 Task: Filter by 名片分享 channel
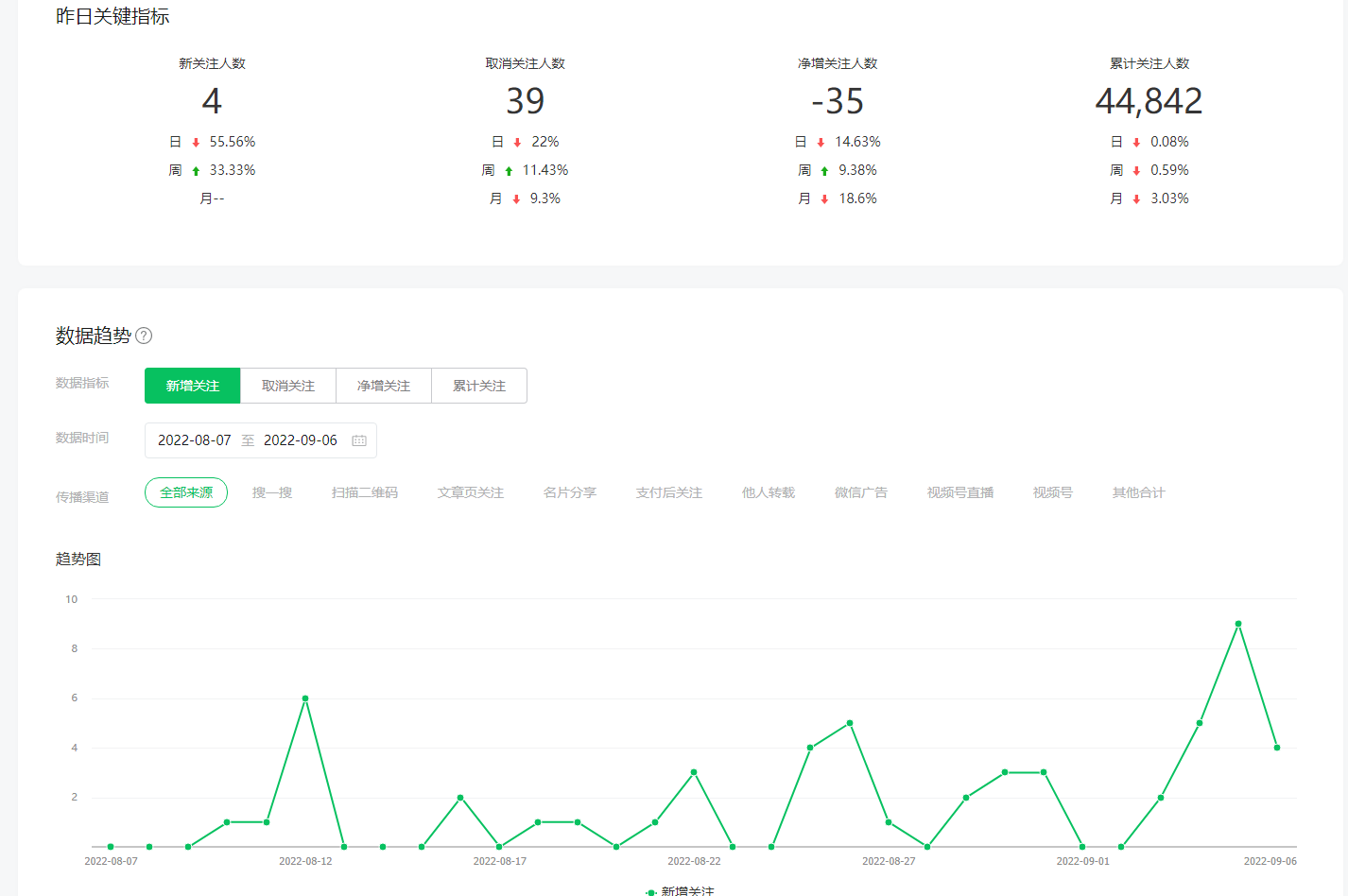(x=570, y=492)
